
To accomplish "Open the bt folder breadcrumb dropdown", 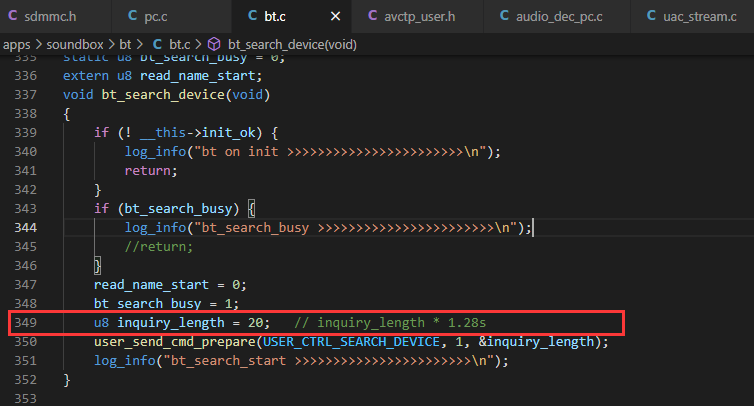I will (125, 45).
